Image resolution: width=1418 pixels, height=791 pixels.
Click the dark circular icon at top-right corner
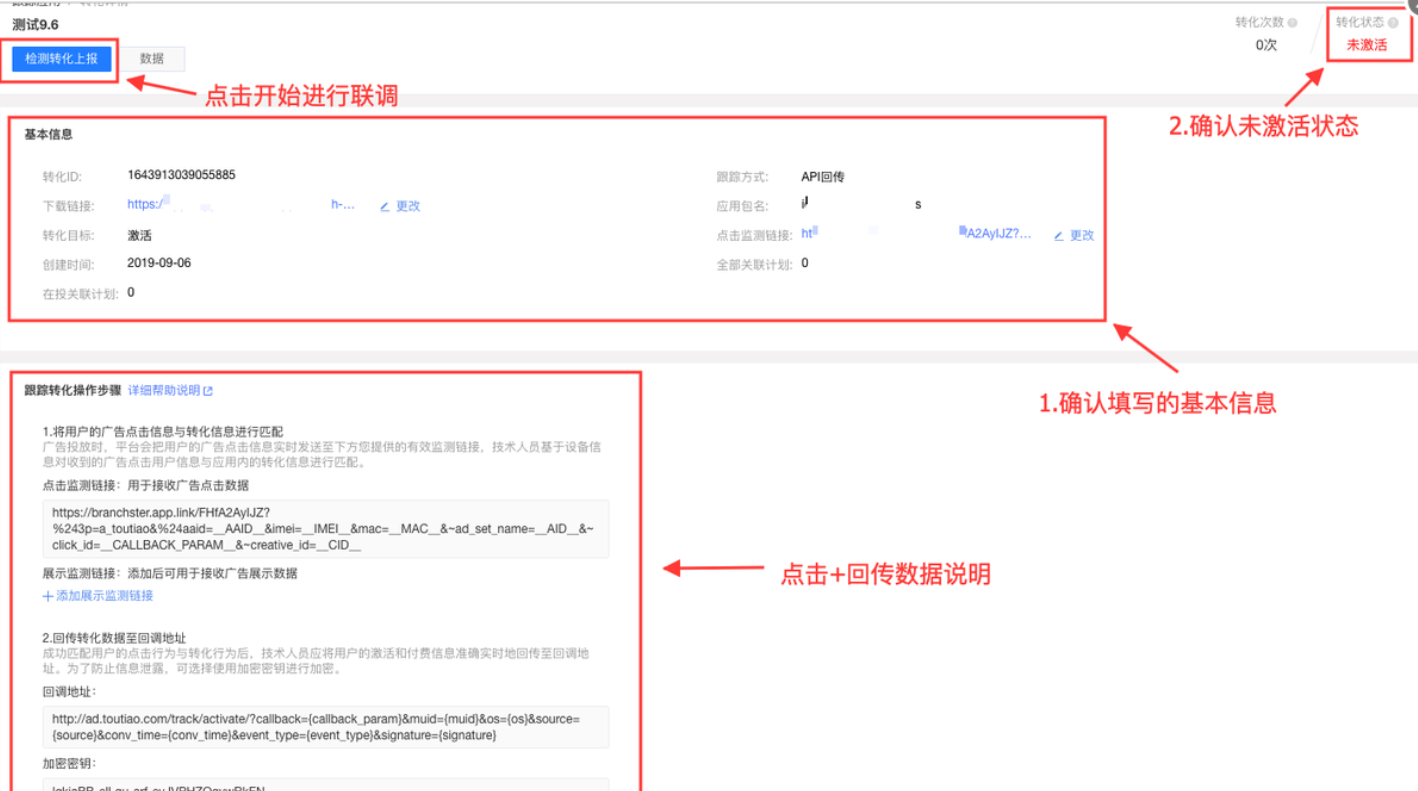tap(1409, 6)
